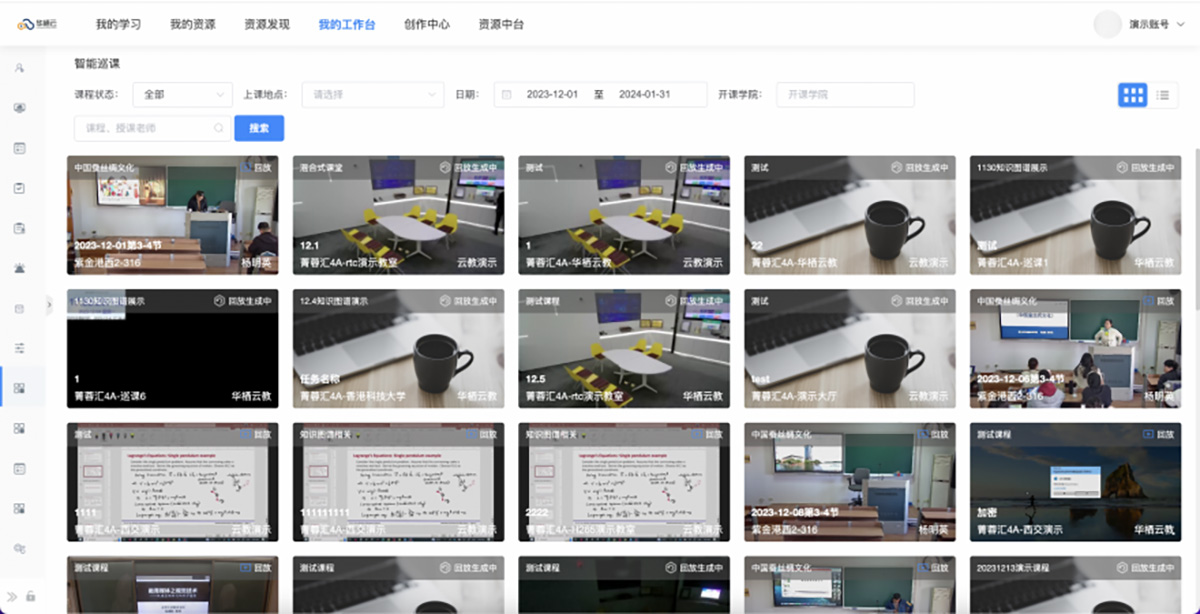
Task: Click 回放 badge on 2023-12-08 card
Action: click(932, 435)
